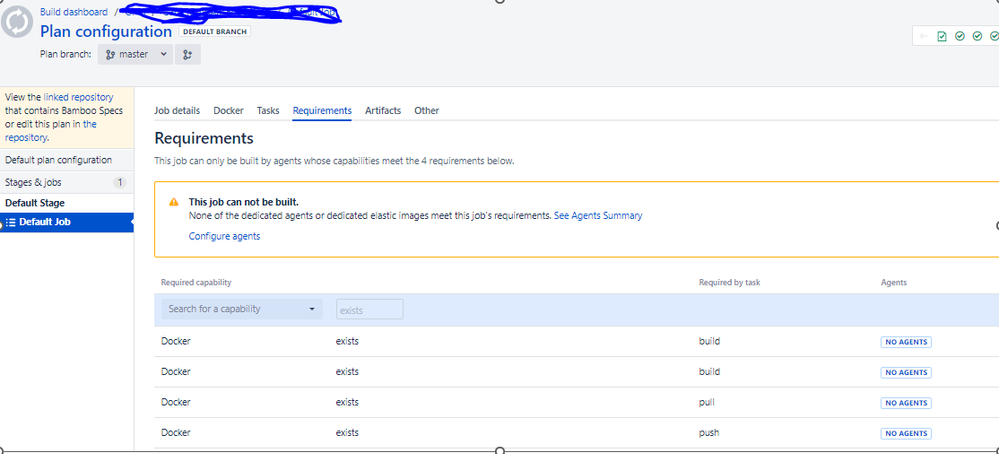Click the orange warning triangle icon
This screenshot has width=999, height=454.
click(x=173, y=202)
